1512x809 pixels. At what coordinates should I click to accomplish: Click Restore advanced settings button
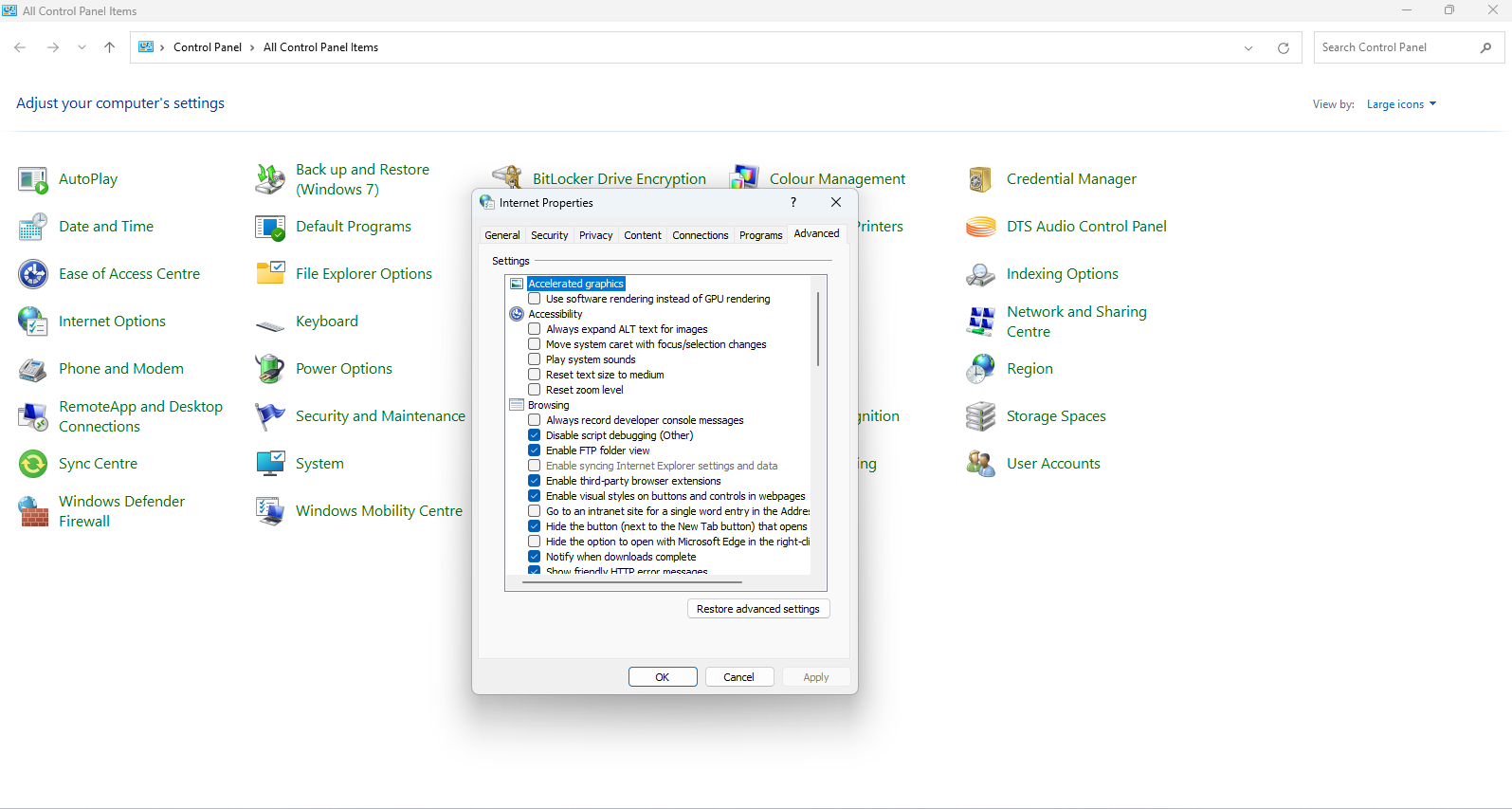[x=757, y=609]
